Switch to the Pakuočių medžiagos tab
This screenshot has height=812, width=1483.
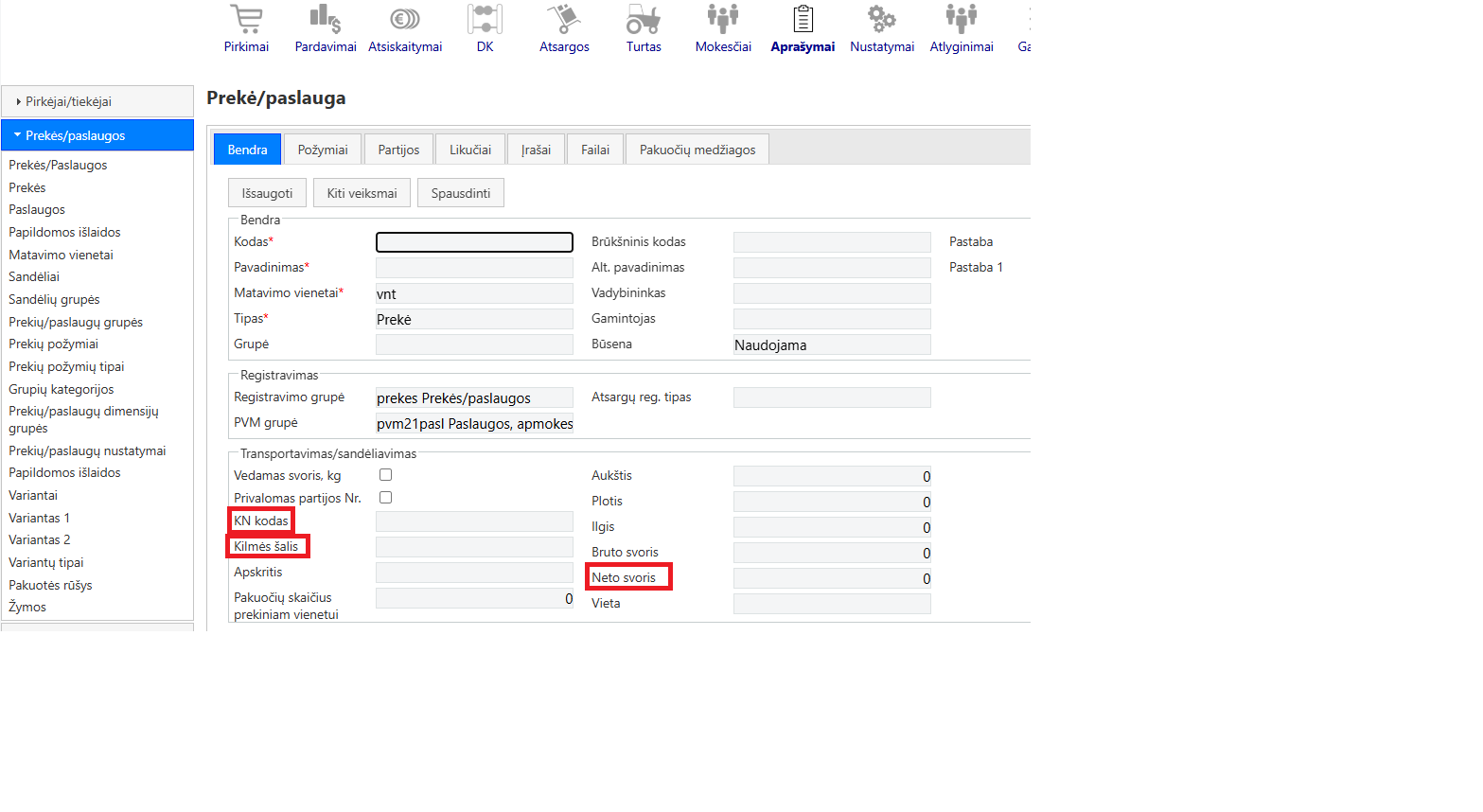(697, 150)
